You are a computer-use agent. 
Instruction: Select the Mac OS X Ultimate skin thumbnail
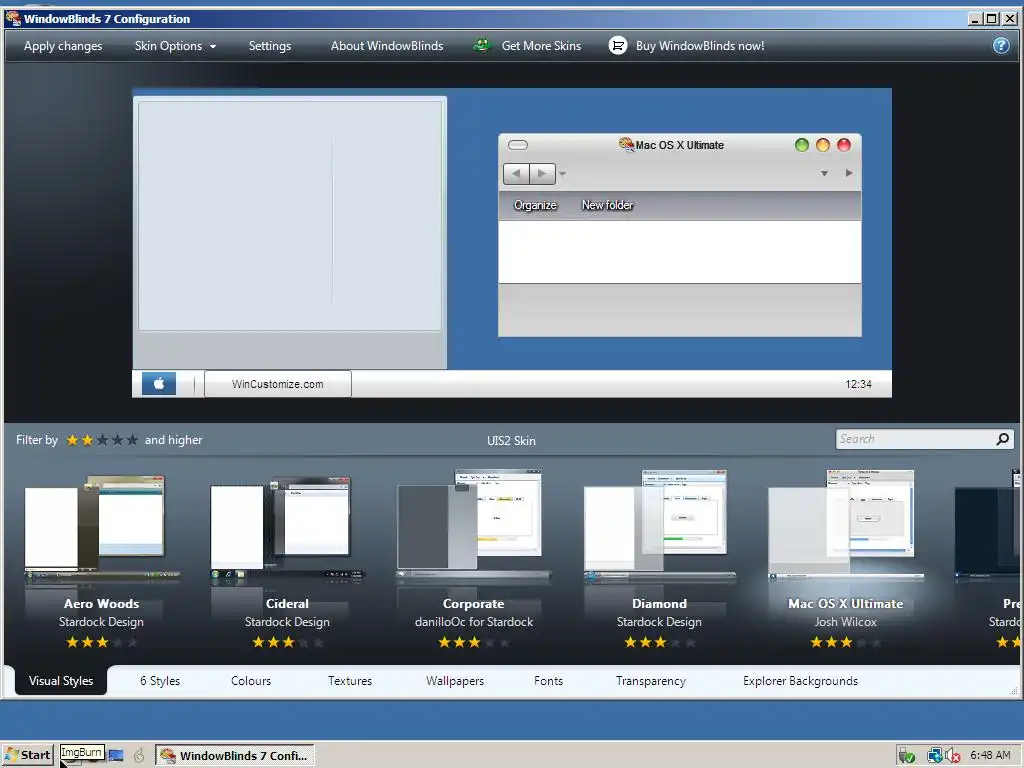[845, 526]
